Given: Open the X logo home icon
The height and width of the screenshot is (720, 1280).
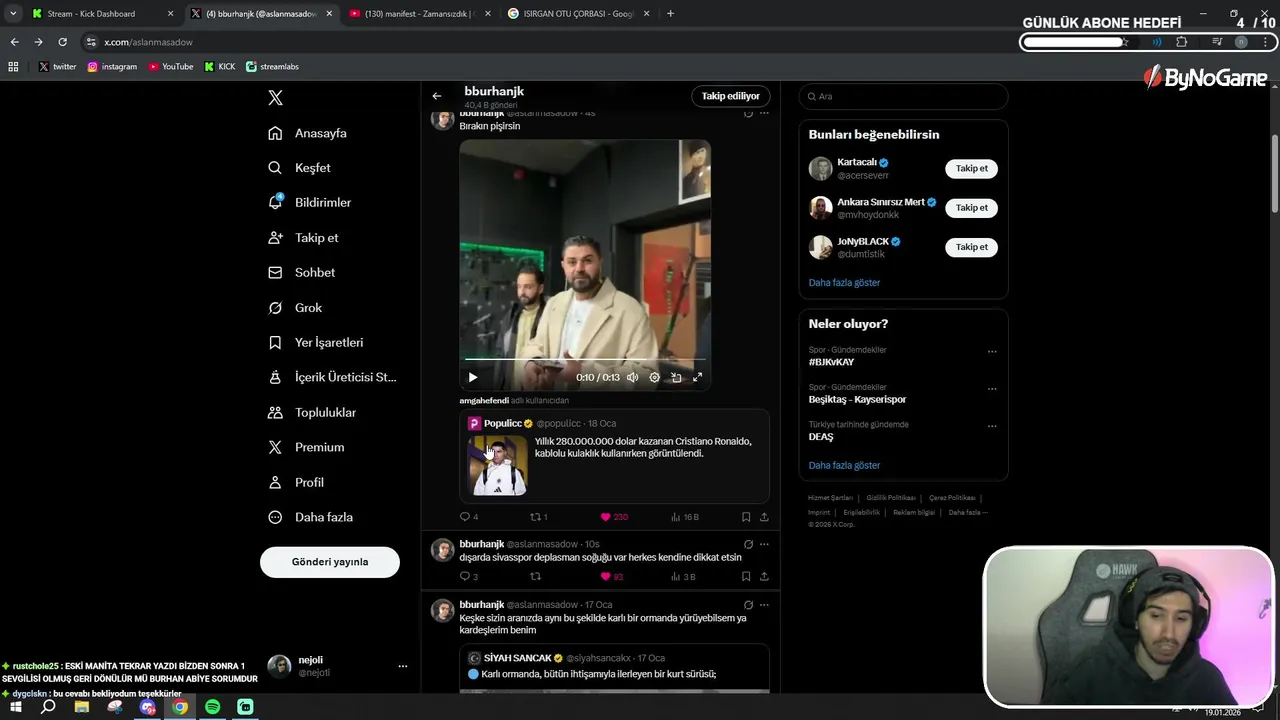Looking at the screenshot, I should click(275, 97).
